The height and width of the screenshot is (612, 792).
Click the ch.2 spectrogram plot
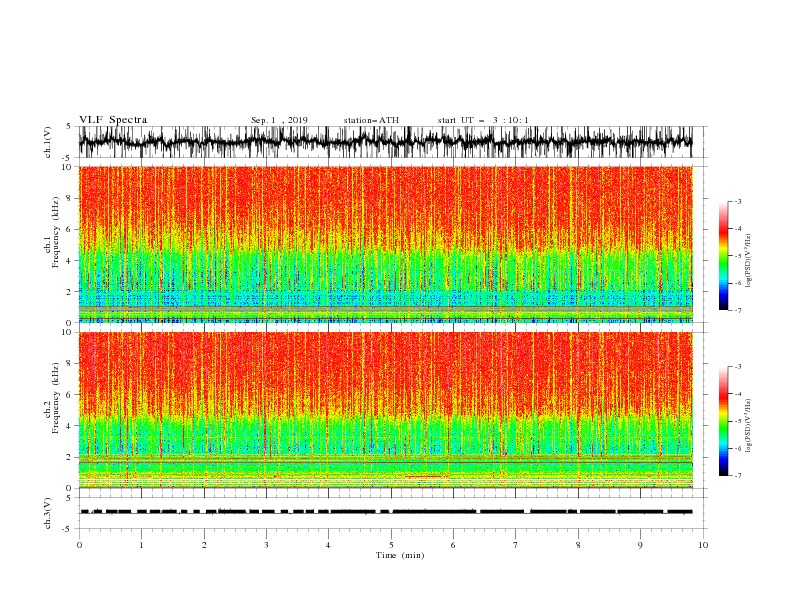pyautogui.click(x=385, y=410)
